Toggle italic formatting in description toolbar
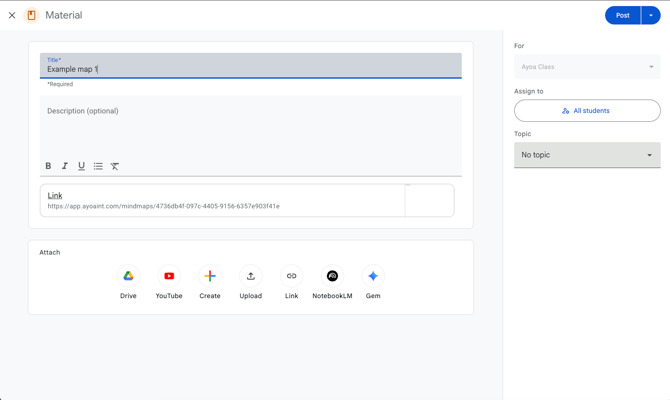The height and width of the screenshot is (400, 670). tap(65, 166)
